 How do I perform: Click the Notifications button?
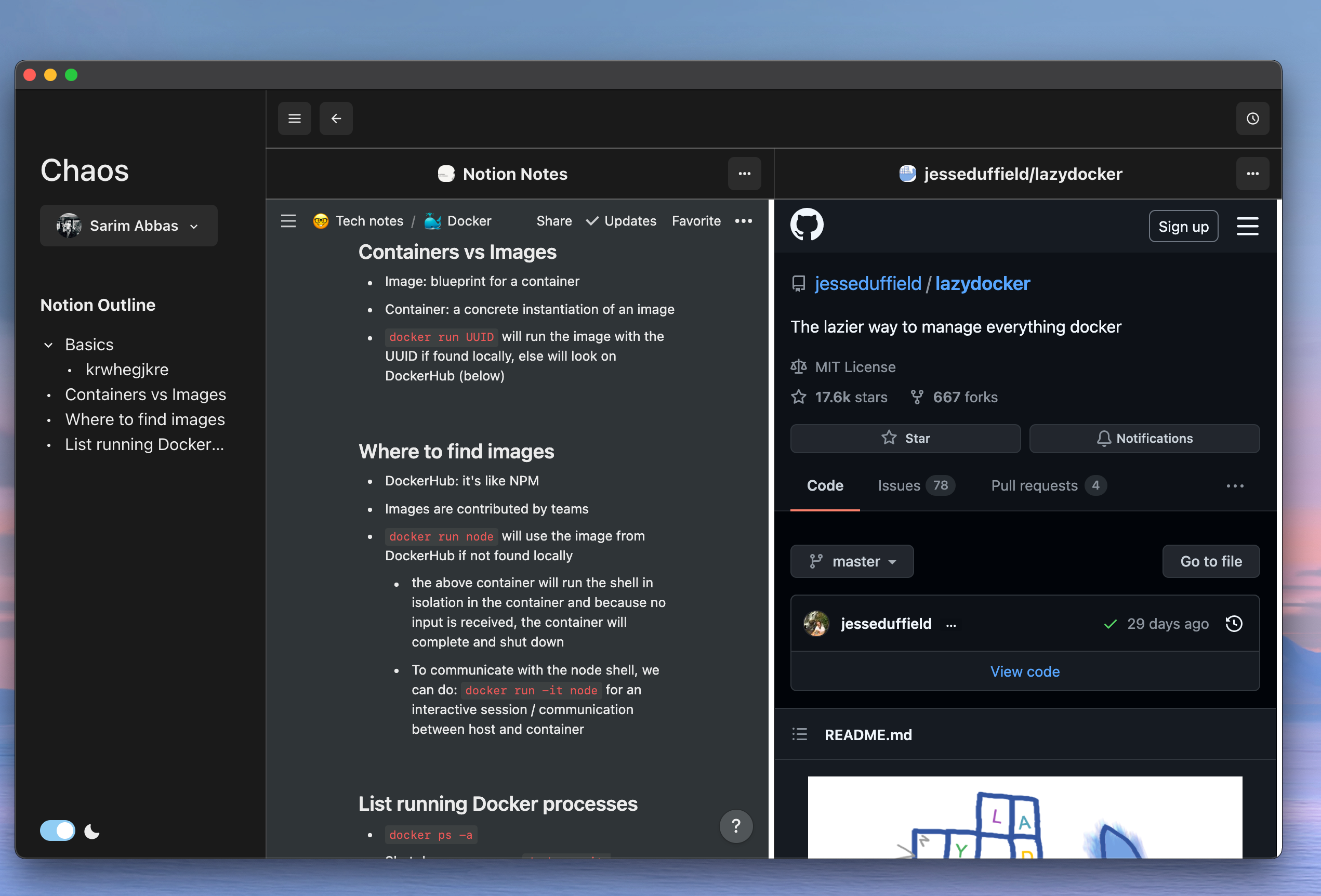pos(1144,438)
